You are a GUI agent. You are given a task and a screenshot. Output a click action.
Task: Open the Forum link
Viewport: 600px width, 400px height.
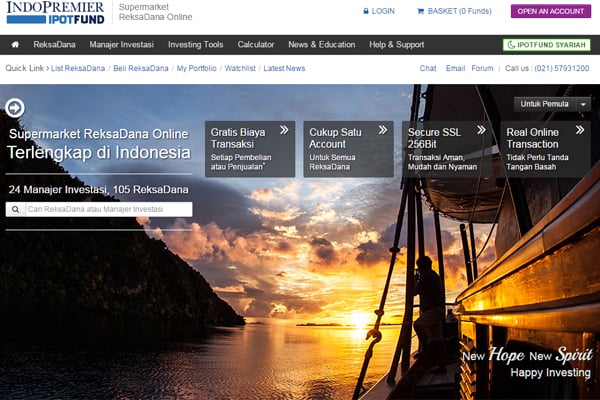(483, 68)
